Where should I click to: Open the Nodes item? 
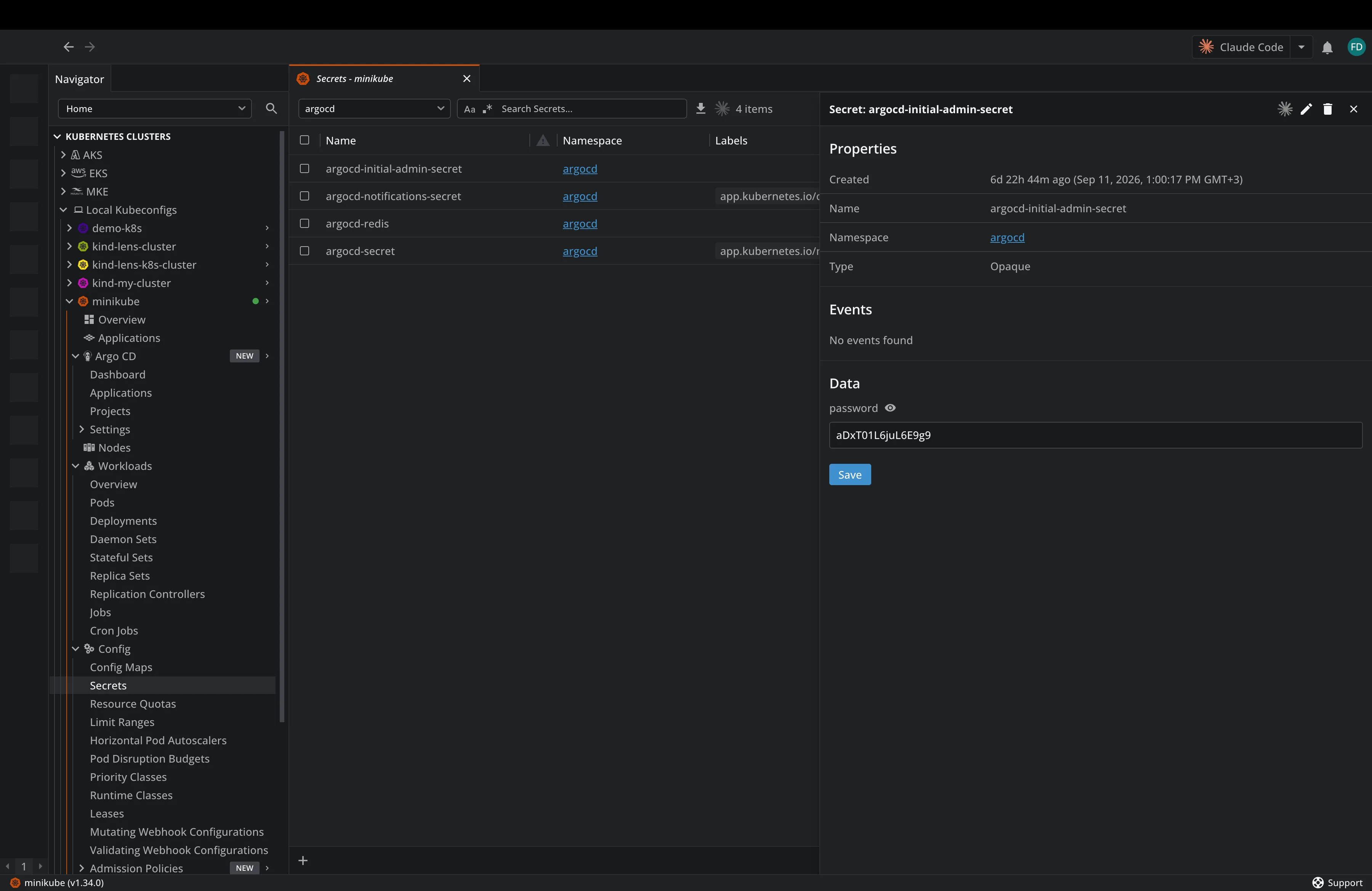click(107, 448)
